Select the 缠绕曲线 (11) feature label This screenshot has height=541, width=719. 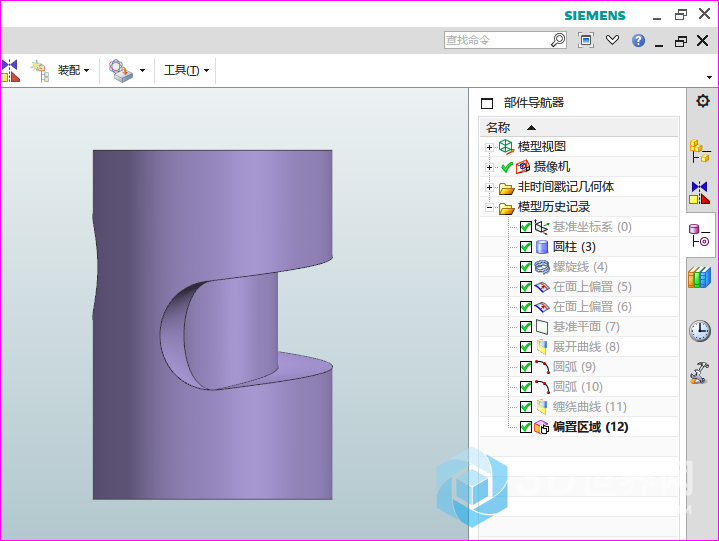pos(590,407)
